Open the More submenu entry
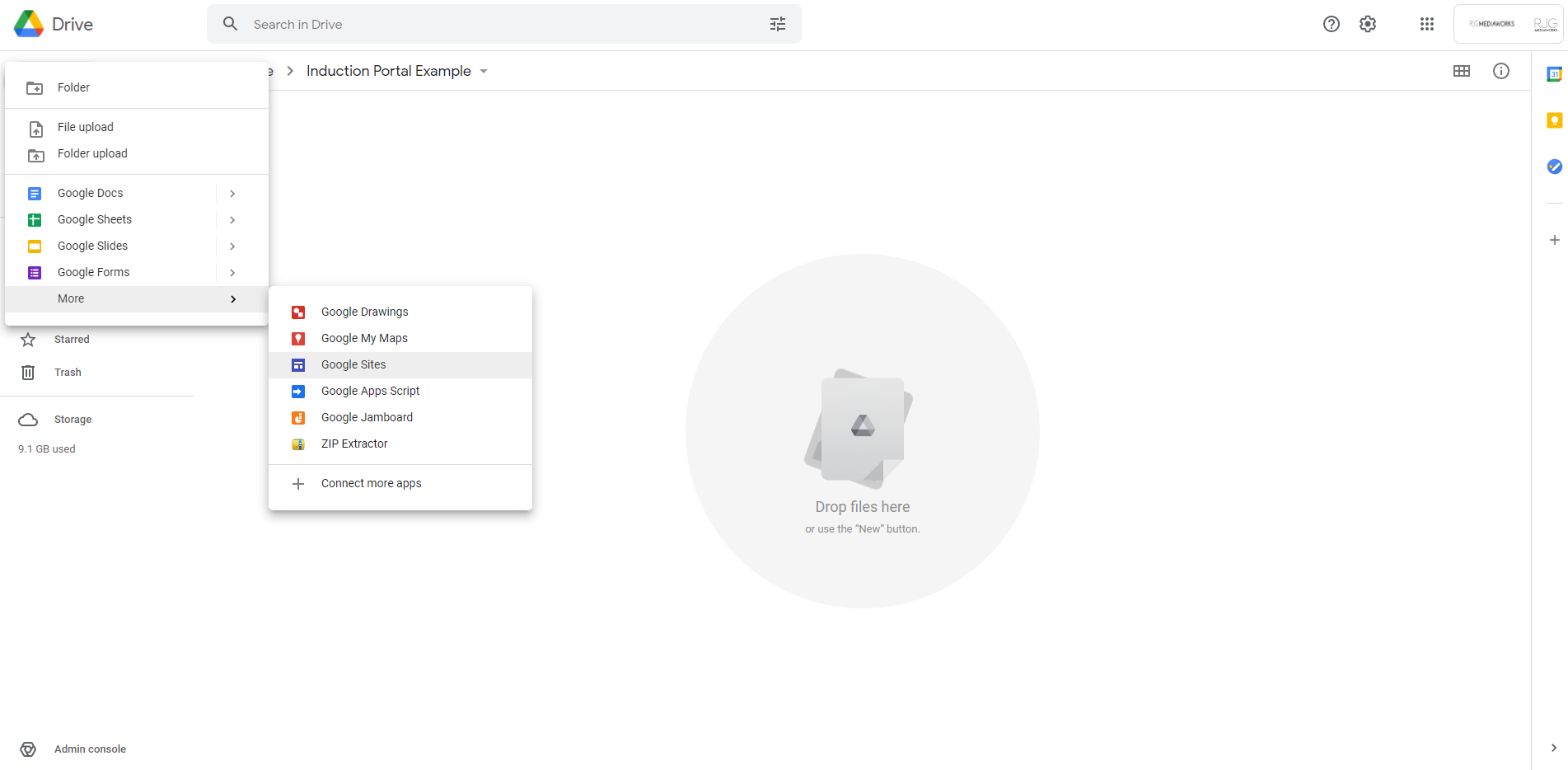 click(x=137, y=298)
